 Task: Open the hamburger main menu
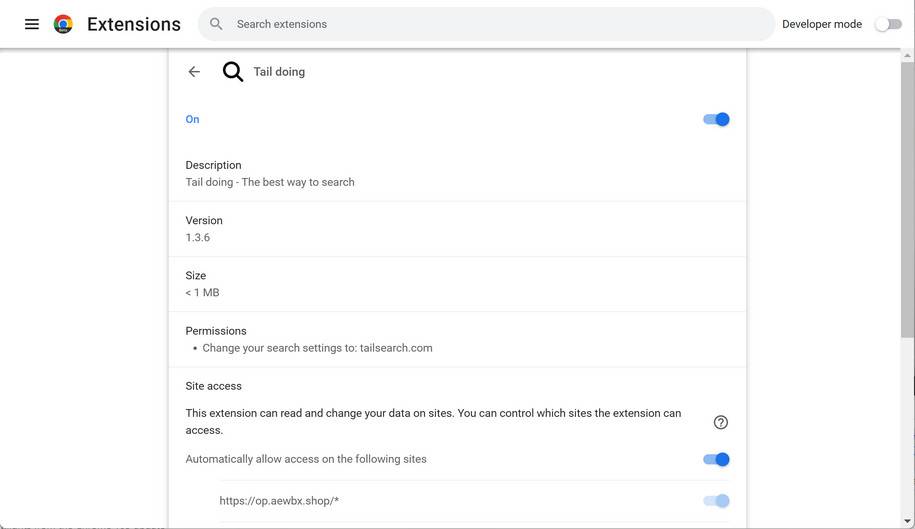pos(32,24)
